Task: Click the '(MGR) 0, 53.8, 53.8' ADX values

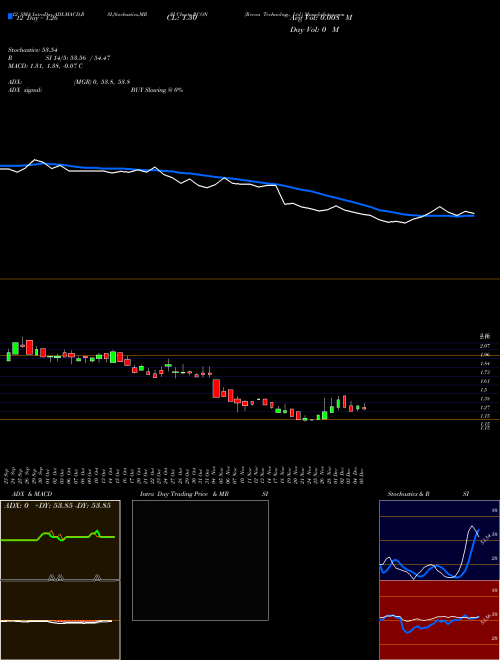Action: coord(102,82)
